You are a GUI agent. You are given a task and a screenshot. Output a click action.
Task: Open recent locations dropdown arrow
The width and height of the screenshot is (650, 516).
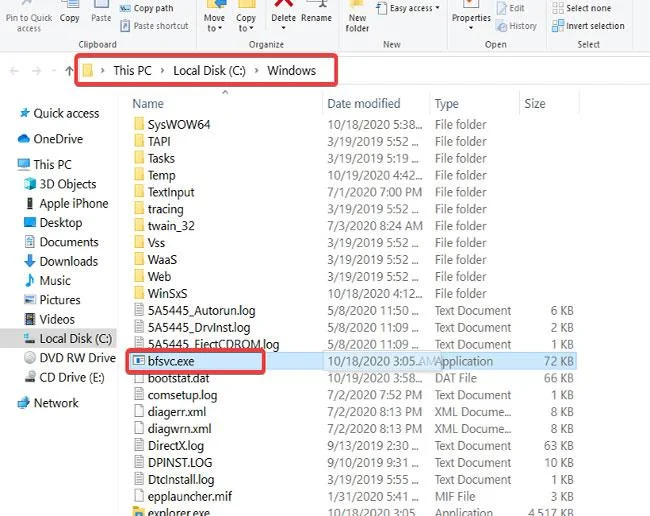(53, 71)
